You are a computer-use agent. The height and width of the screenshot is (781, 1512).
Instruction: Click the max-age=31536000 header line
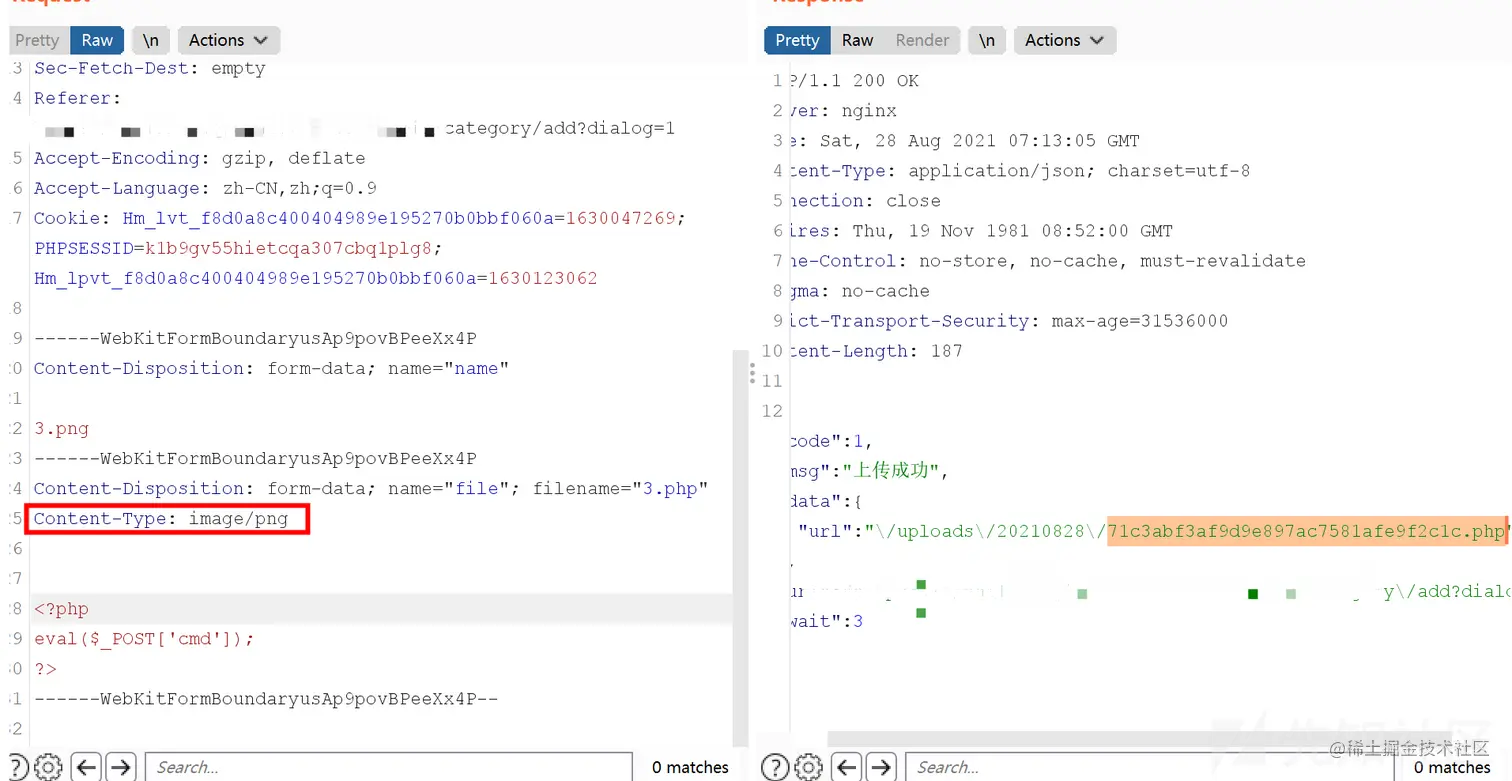1009,320
